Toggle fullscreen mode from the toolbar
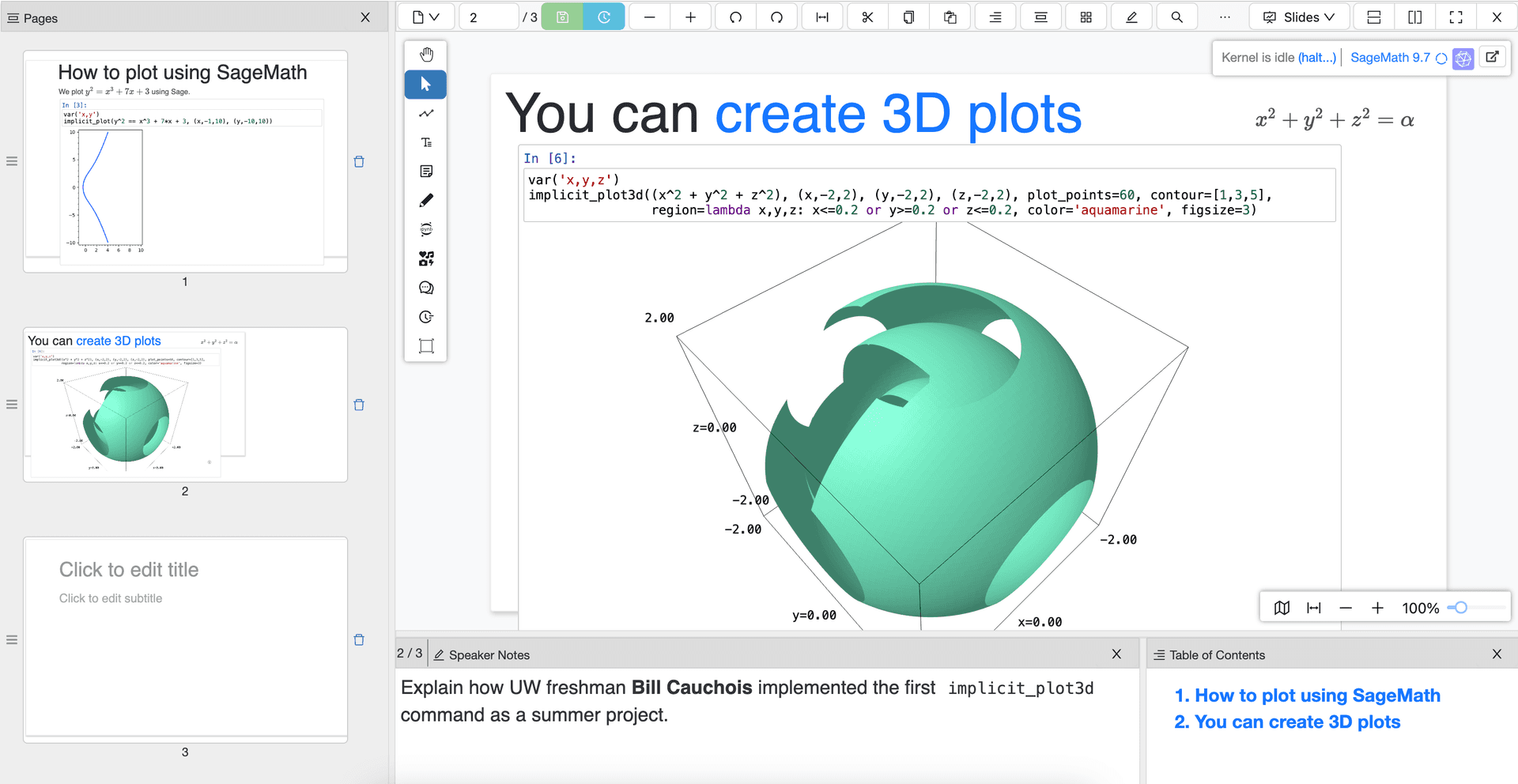Screen dimensions: 1518x784 pos(1456,16)
